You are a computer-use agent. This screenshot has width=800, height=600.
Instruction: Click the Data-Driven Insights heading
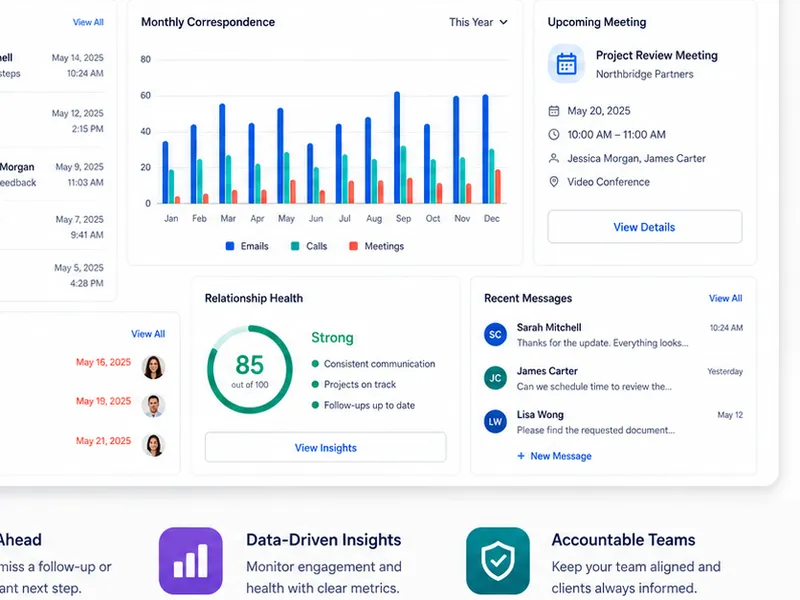[323, 540]
